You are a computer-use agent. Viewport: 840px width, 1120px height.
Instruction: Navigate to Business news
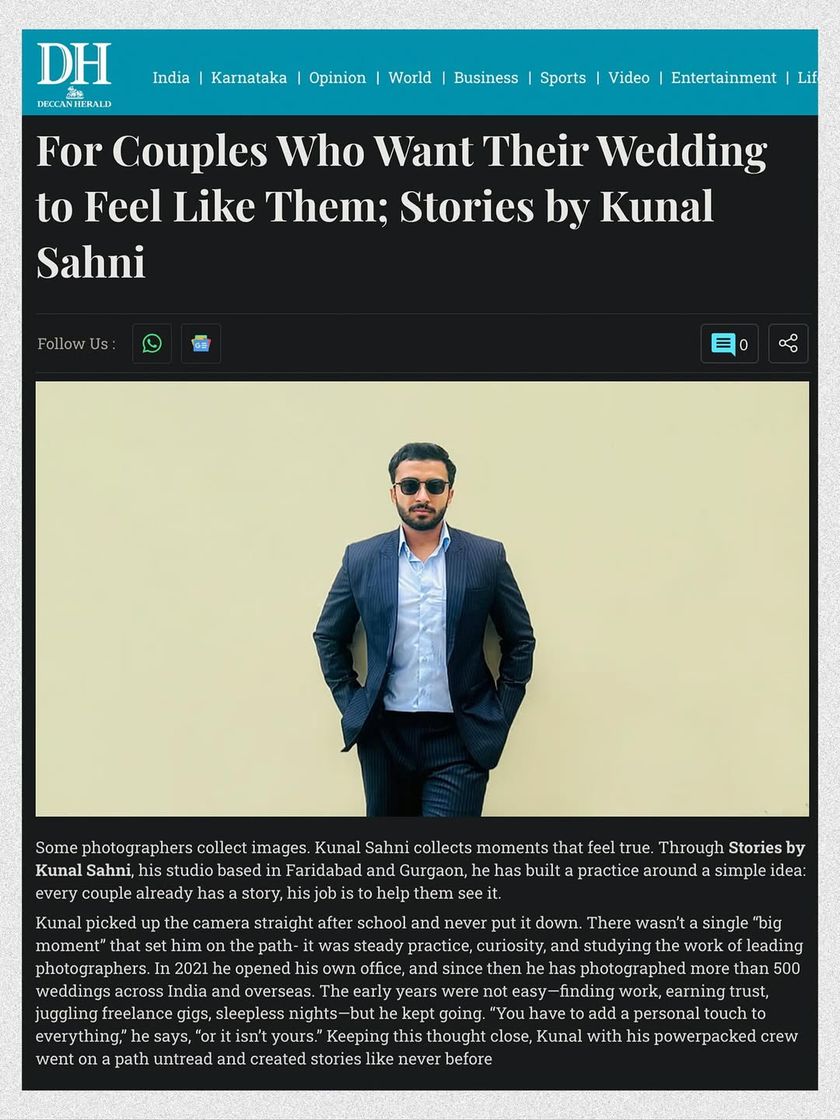tap(486, 78)
